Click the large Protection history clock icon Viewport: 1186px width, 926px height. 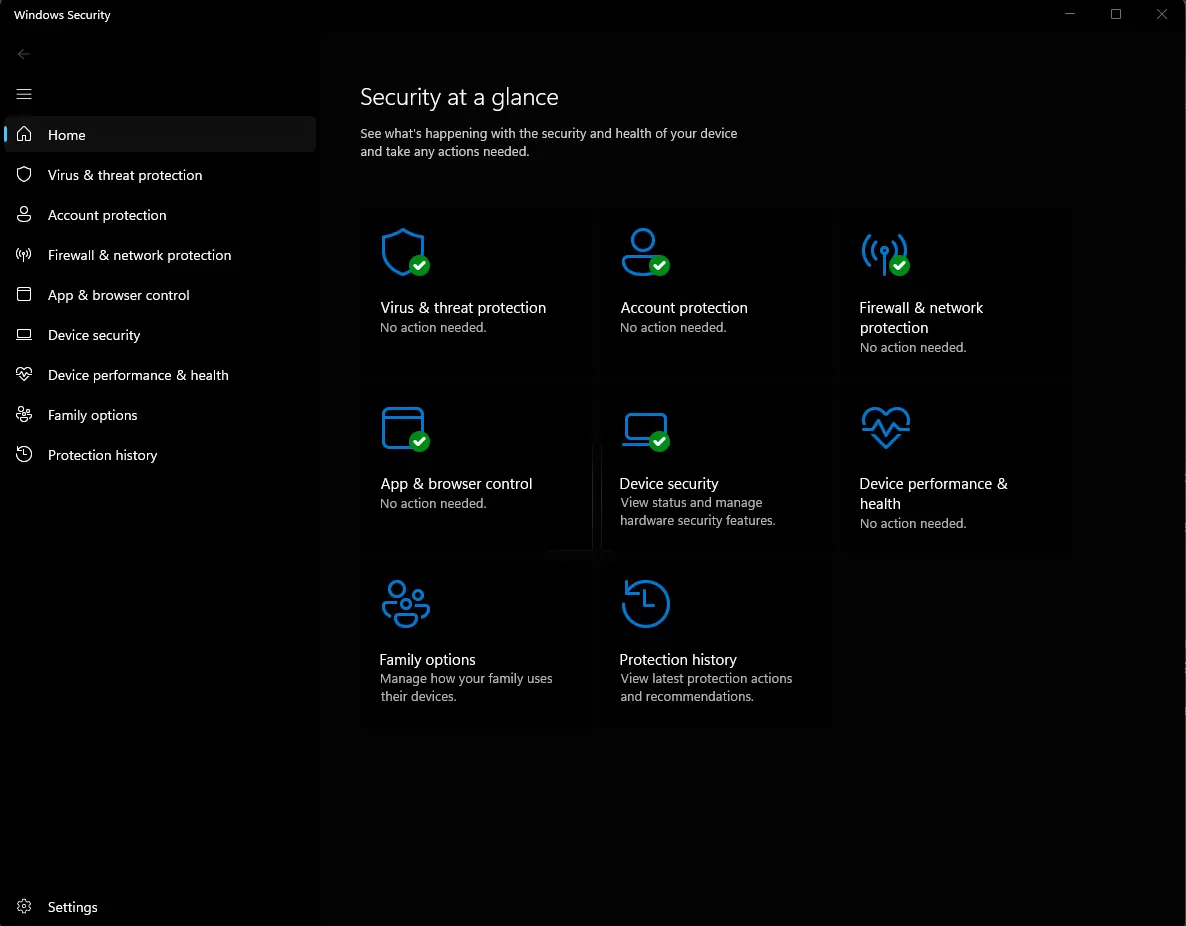(645, 604)
